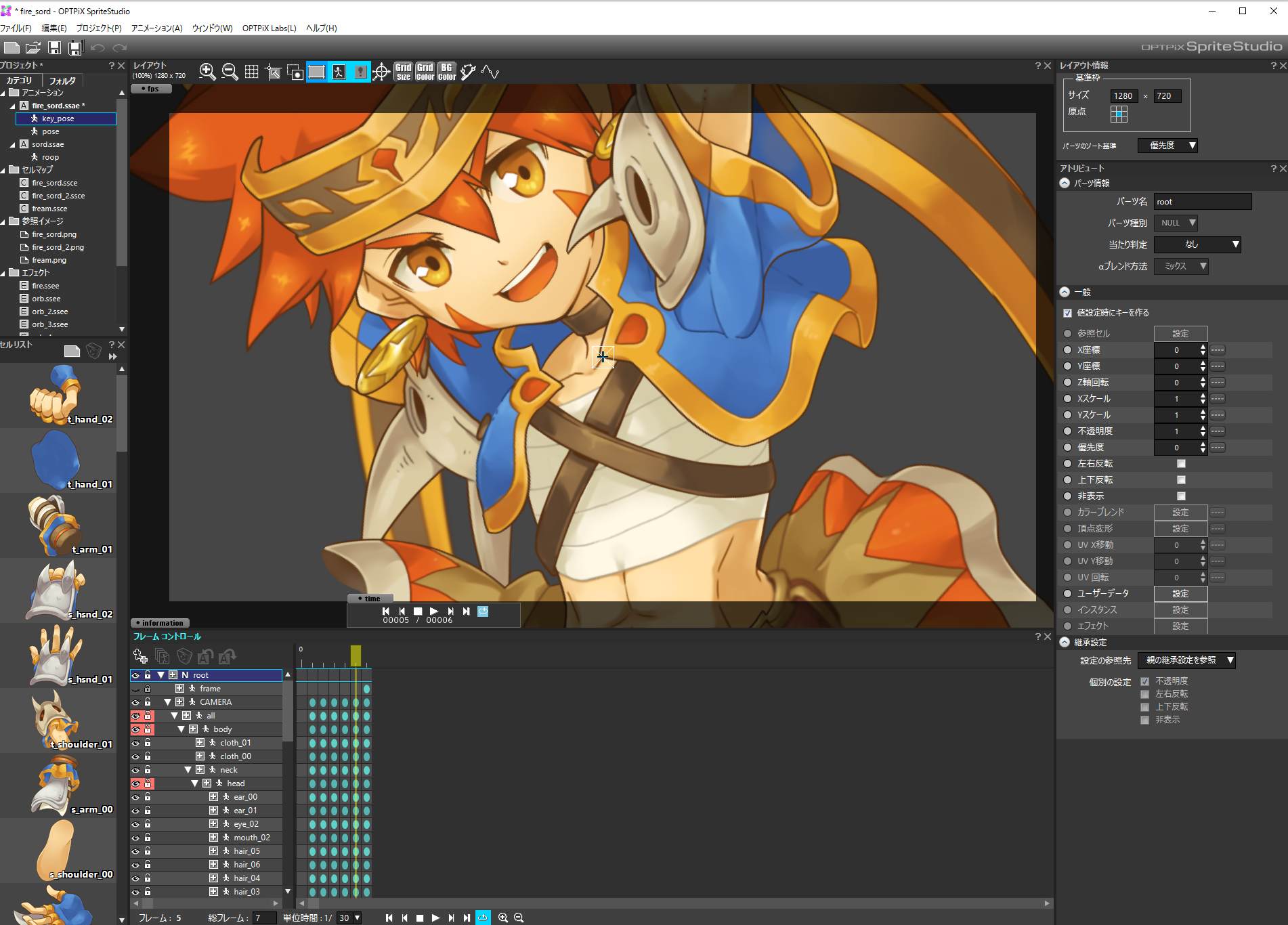
Task: Open the 編集(E) menu
Action: (x=54, y=28)
